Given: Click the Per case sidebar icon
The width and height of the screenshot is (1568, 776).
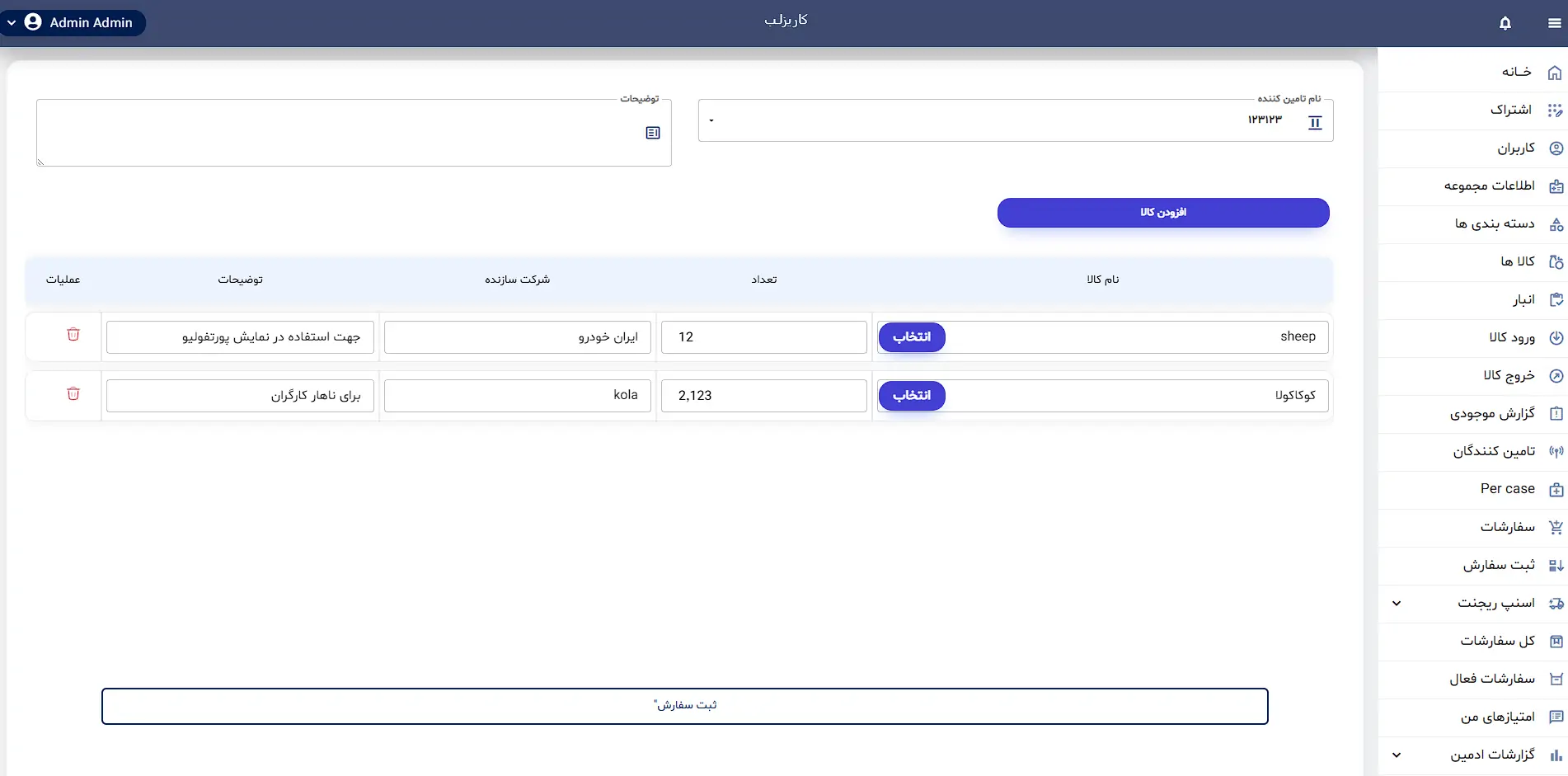Looking at the screenshot, I should pos(1556,490).
